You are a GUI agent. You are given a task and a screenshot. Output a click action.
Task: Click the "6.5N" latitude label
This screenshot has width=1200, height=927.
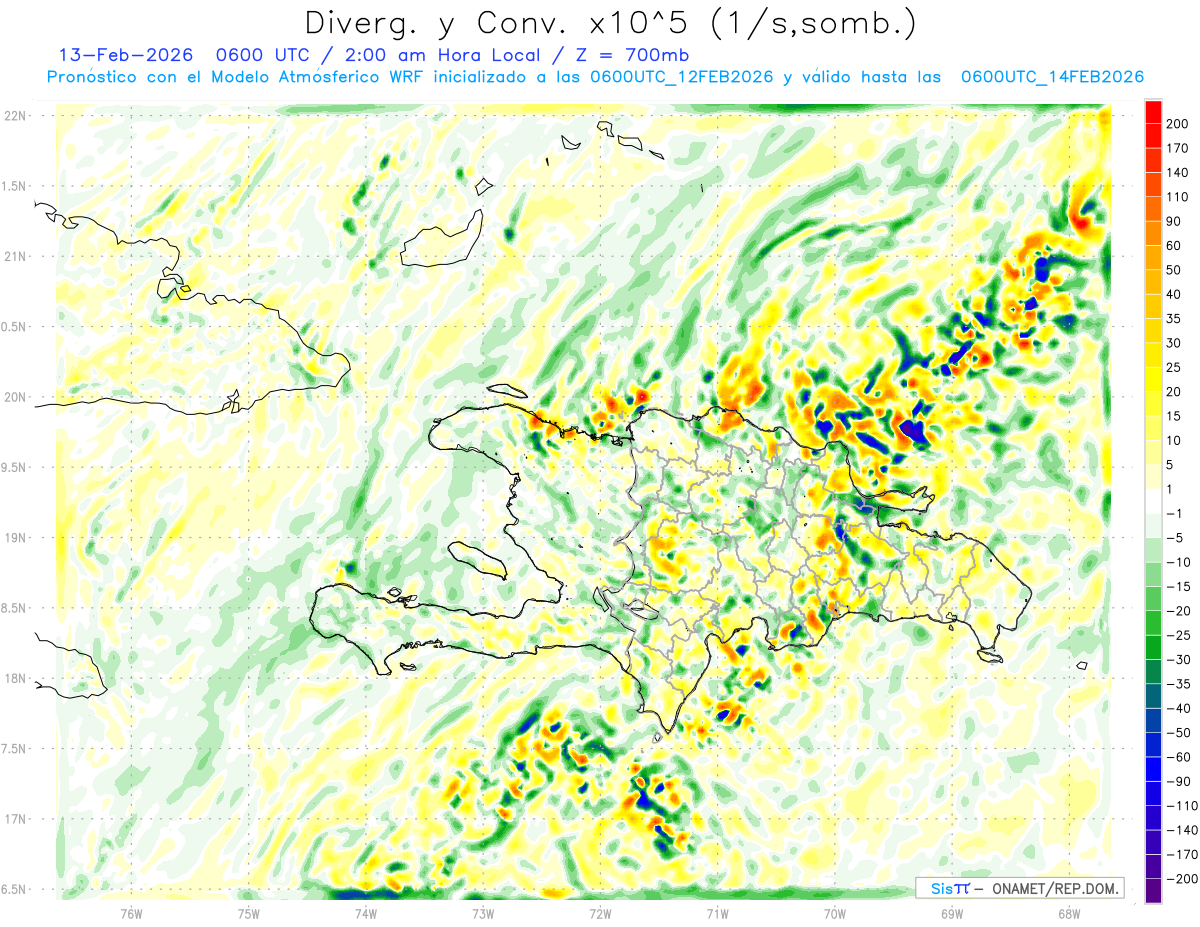(15, 889)
